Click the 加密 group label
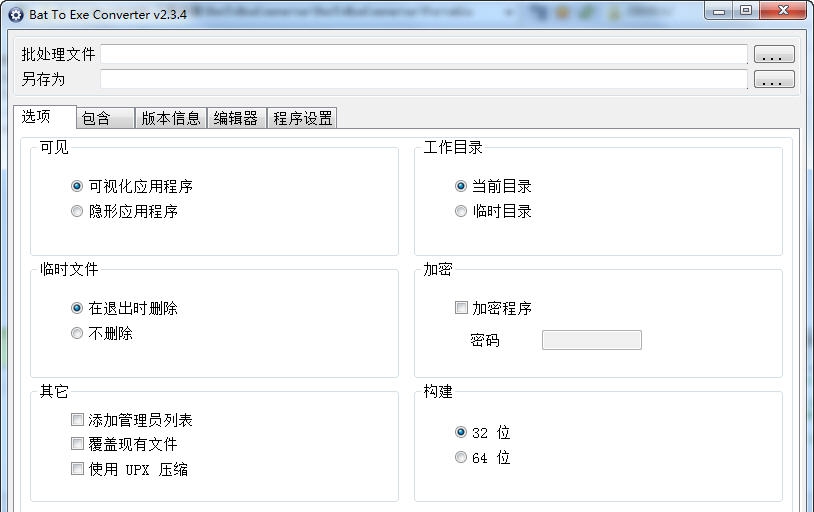This screenshot has width=814, height=512. coord(438,270)
